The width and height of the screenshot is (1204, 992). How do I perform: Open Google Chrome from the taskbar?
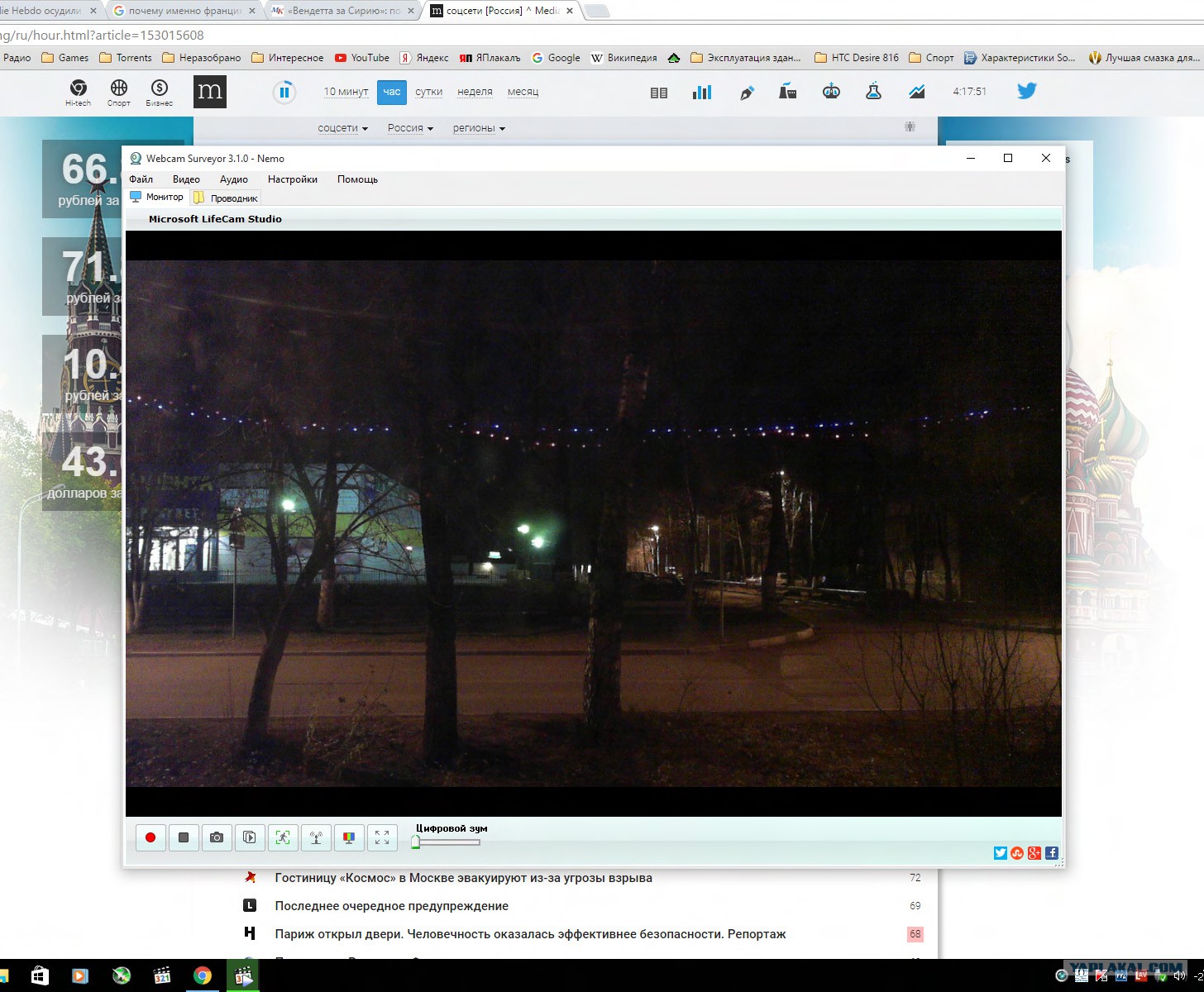coord(203,975)
